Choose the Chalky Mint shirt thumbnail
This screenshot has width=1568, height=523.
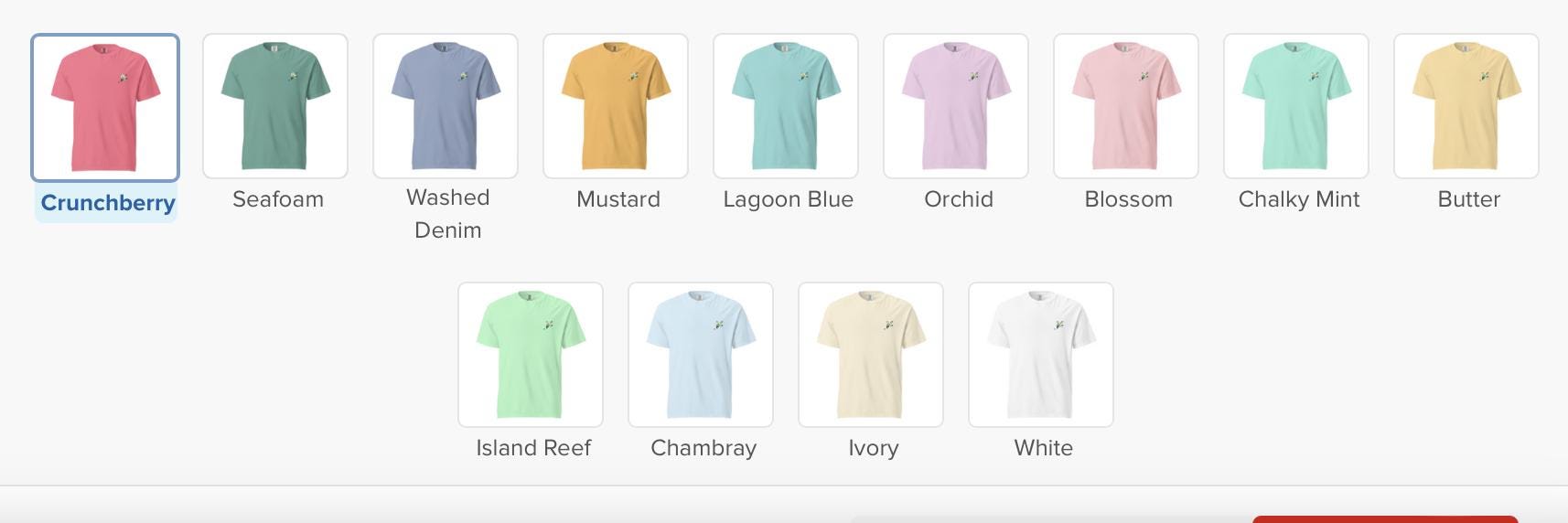(x=1296, y=106)
